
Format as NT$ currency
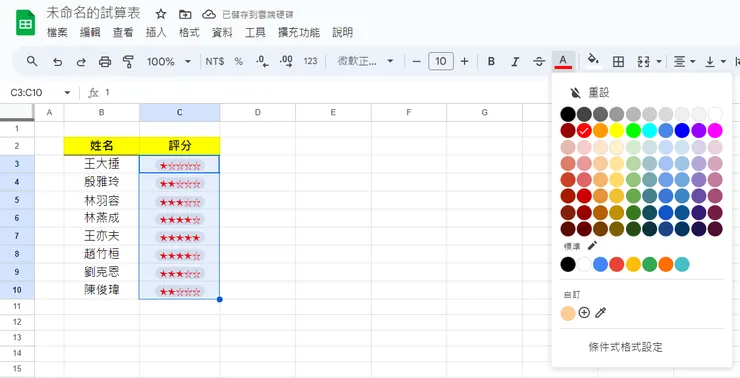pyautogui.click(x=215, y=61)
